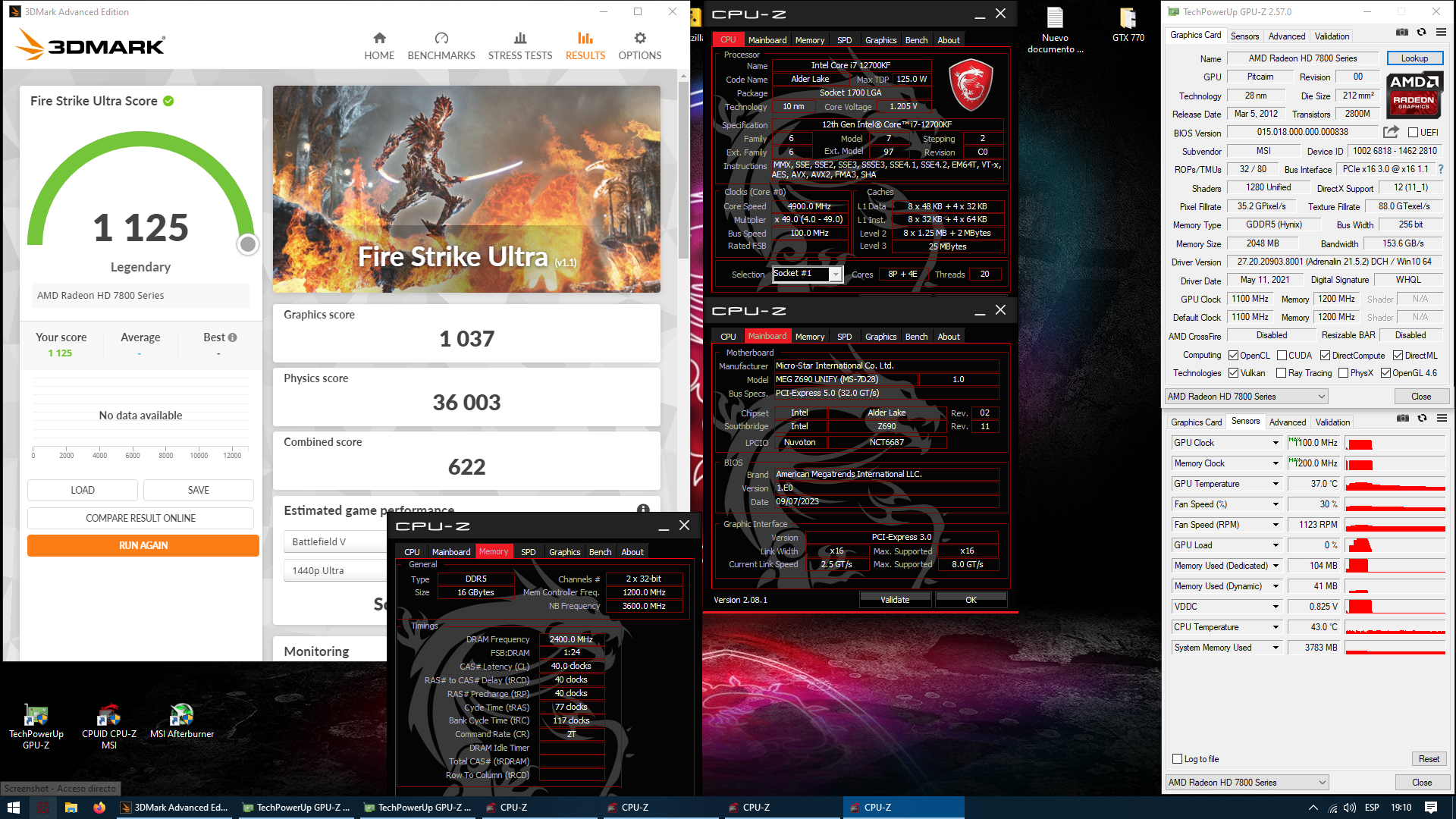Open GTX 770 desktop folder
This screenshot has height=819, width=1456.
pos(1128,24)
